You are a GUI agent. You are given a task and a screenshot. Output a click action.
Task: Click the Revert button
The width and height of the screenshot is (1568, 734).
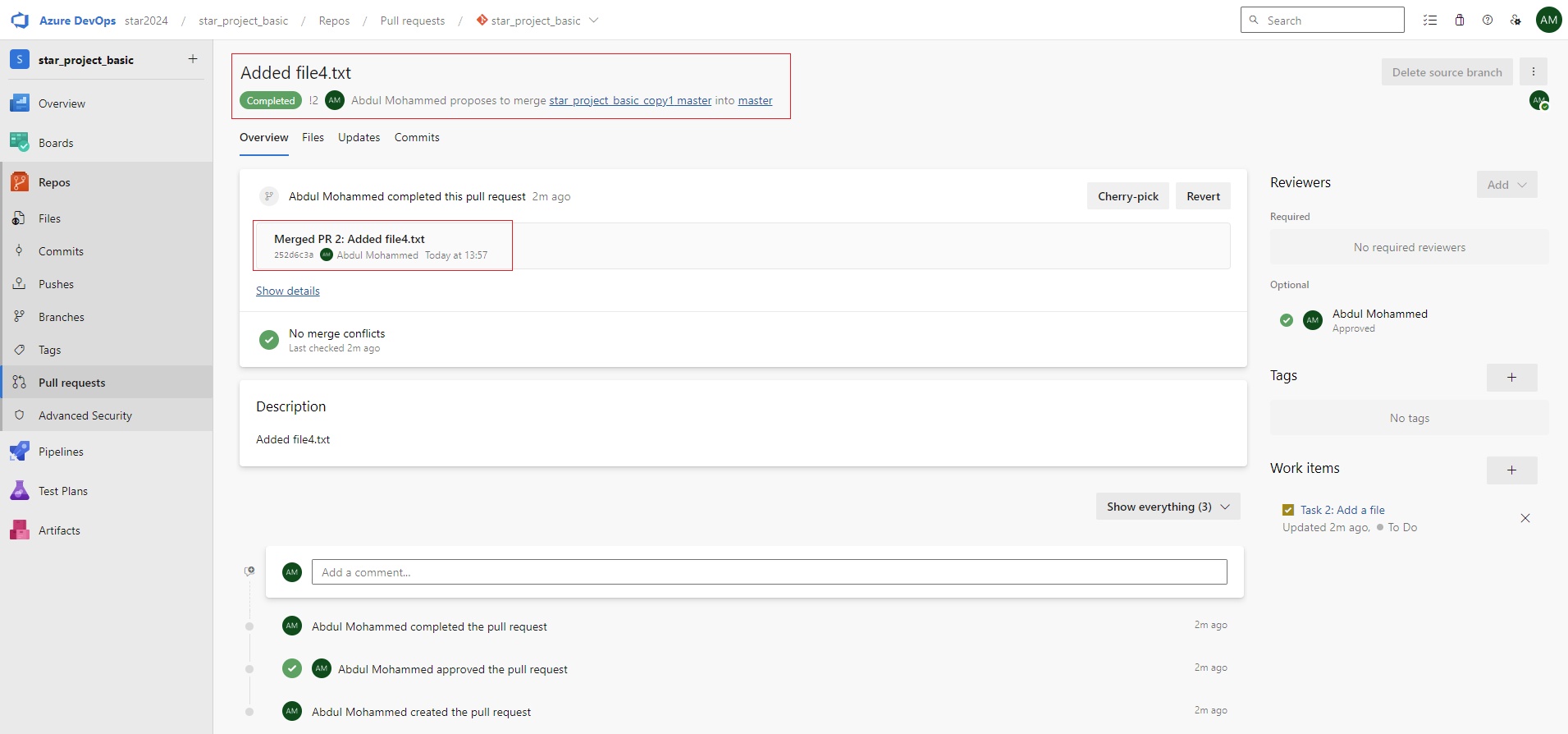coord(1203,196)
